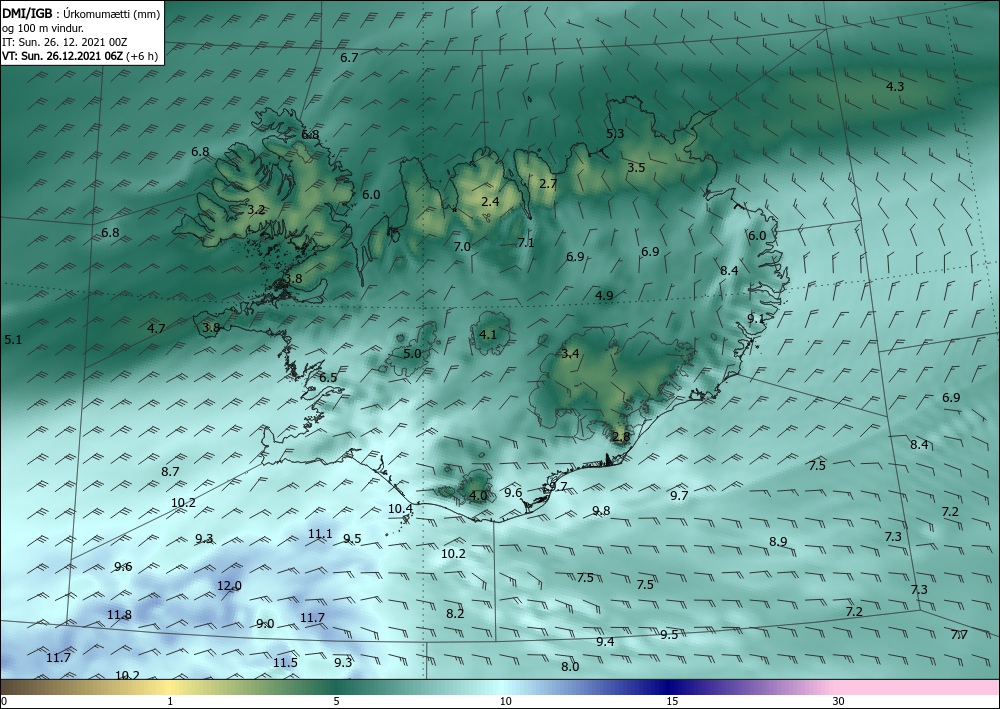Click the 11.8 value in the southwest sea
1000x709 pixels.
tap(119, 615)
